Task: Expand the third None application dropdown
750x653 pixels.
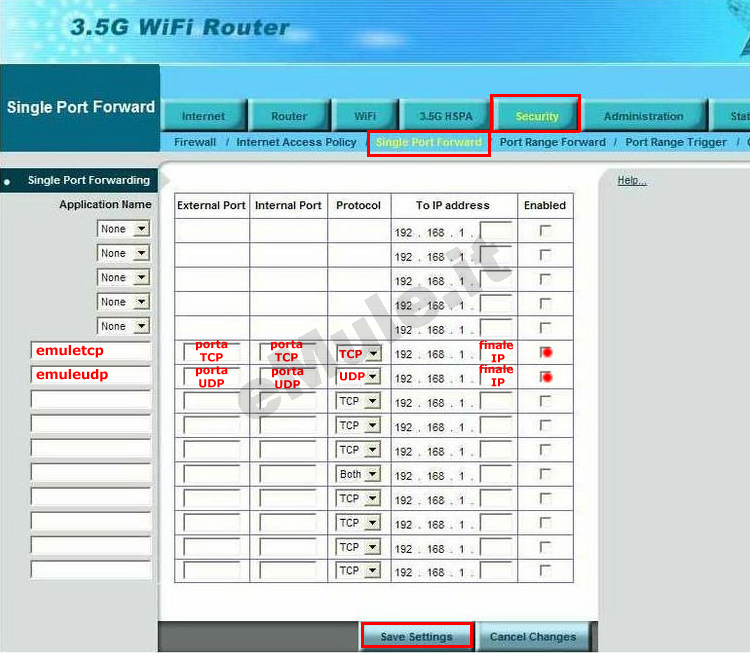Action: 123,277
